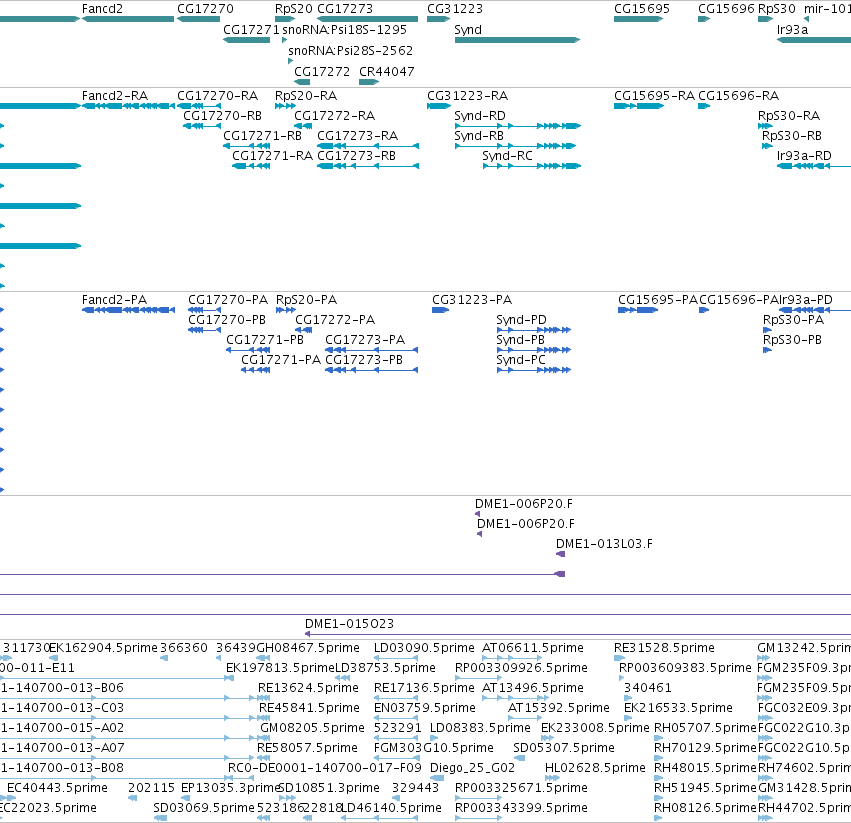Click the Synd-PD protein label
851x823 pixels.
pyautogui.click(x=522, y=320)
